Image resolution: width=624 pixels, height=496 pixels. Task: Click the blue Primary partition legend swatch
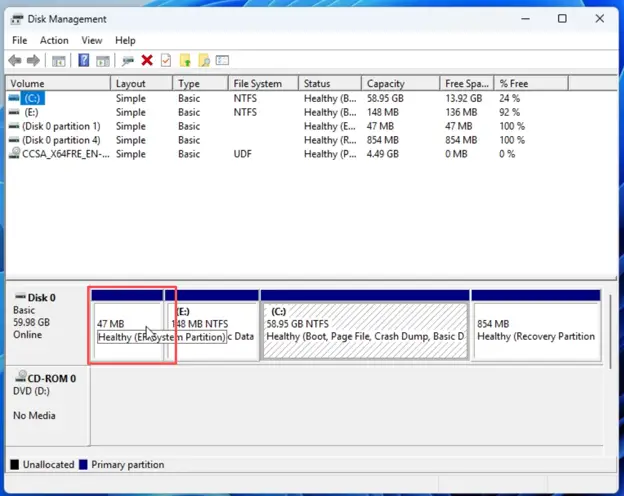point(83,465)
